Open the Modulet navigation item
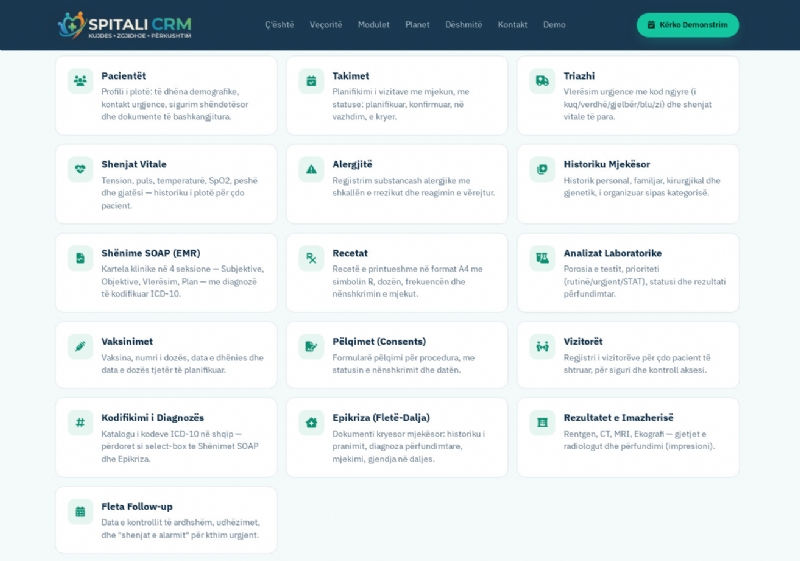The image size is (800, 561). (373, 24)
